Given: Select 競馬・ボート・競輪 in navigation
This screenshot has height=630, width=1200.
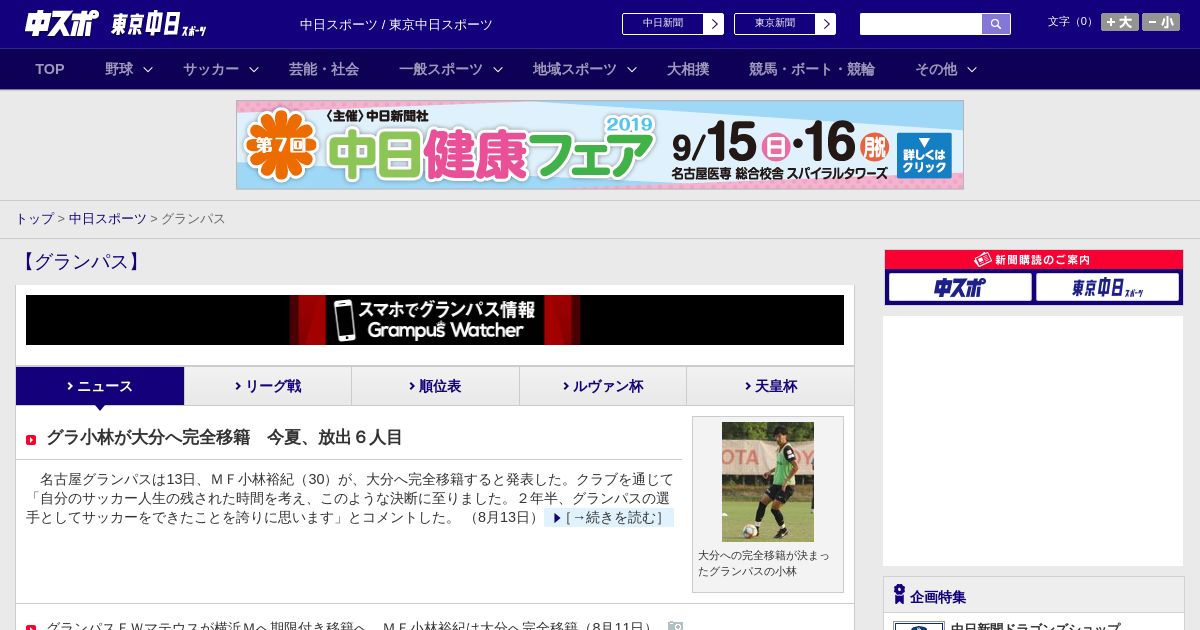Looking at the screenshot, I should click(x=812, y=69).
